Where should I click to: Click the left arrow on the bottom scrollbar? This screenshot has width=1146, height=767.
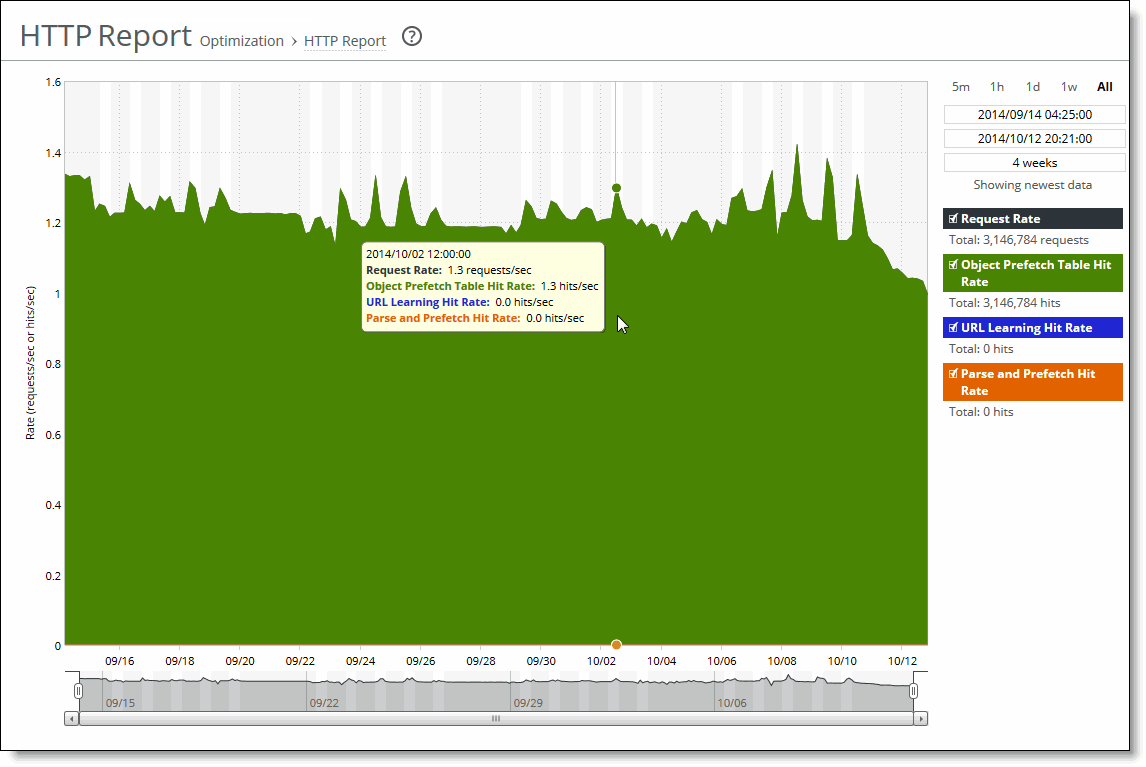(x=70, y=719)
